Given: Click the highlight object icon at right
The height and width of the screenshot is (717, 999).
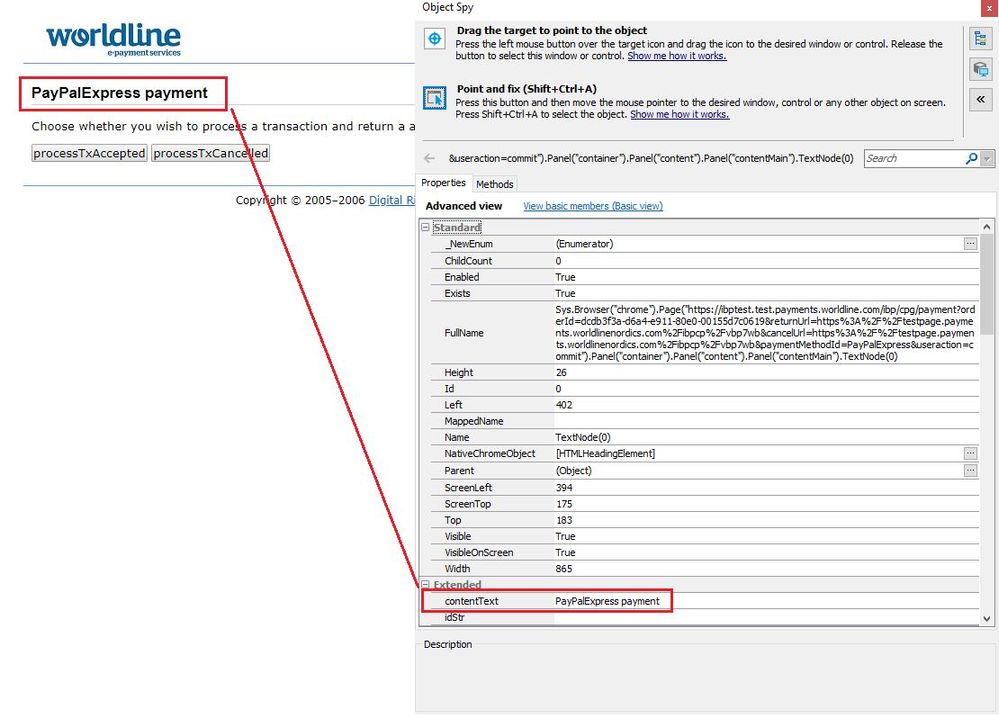Looking at the screenshot, I should (981, 69).
